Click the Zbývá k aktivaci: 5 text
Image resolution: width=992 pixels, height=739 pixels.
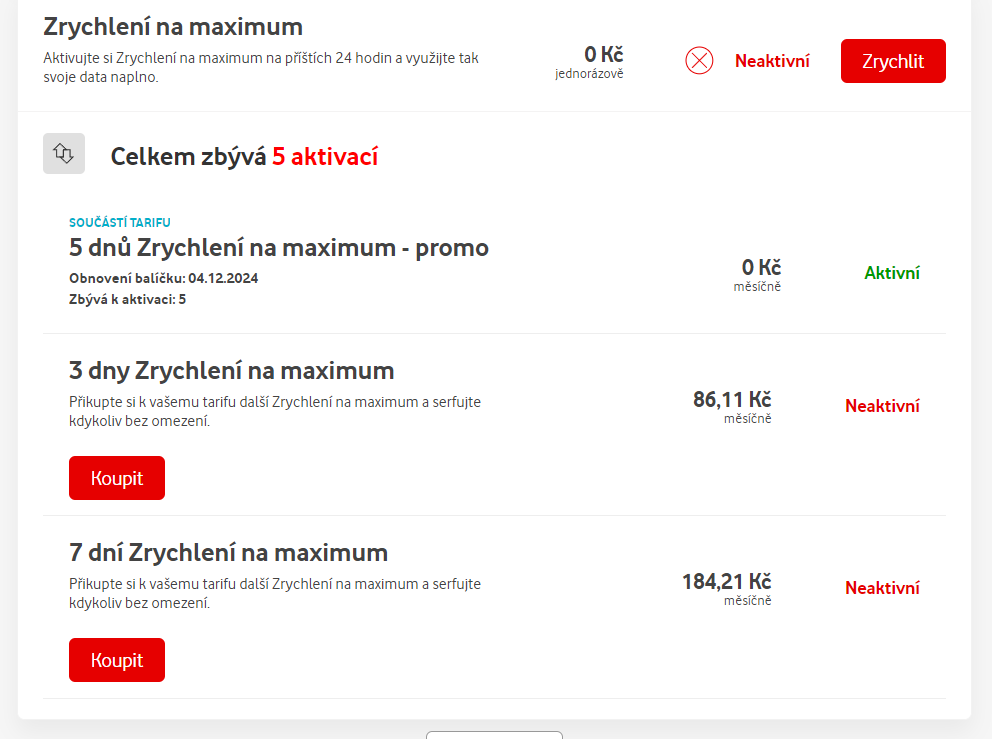[x=127, y=299]
